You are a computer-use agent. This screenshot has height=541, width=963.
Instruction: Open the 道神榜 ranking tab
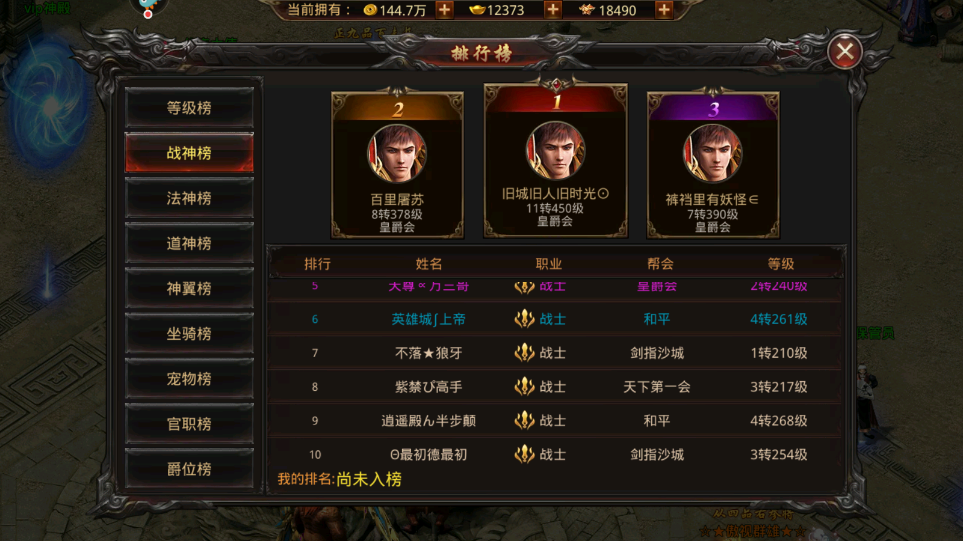[189, 243]
